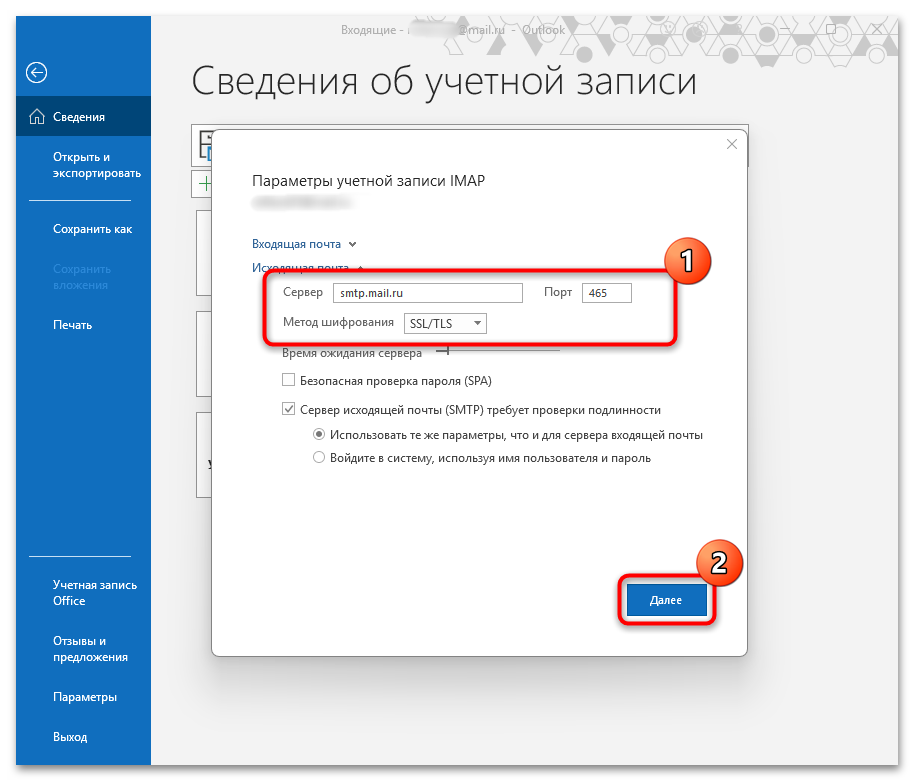This screenshot has height=781, width=914.
Task: Click the Далее button
Action: (666, 600)
